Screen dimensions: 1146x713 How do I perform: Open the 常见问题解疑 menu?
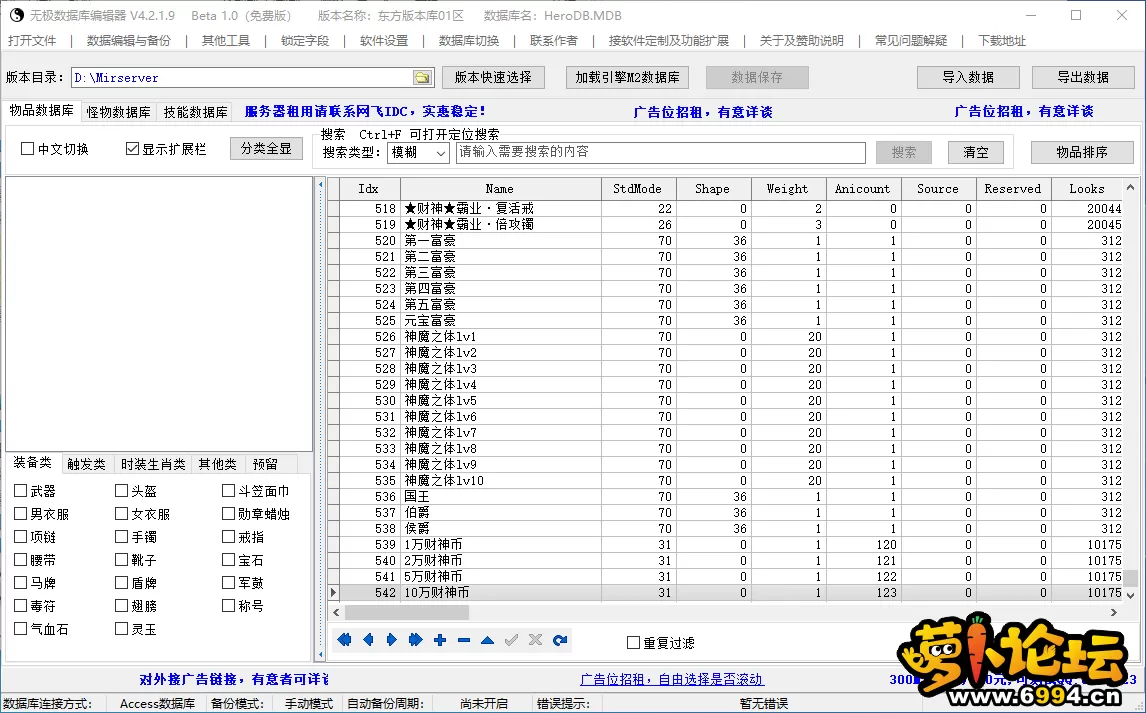click(911, 41)
